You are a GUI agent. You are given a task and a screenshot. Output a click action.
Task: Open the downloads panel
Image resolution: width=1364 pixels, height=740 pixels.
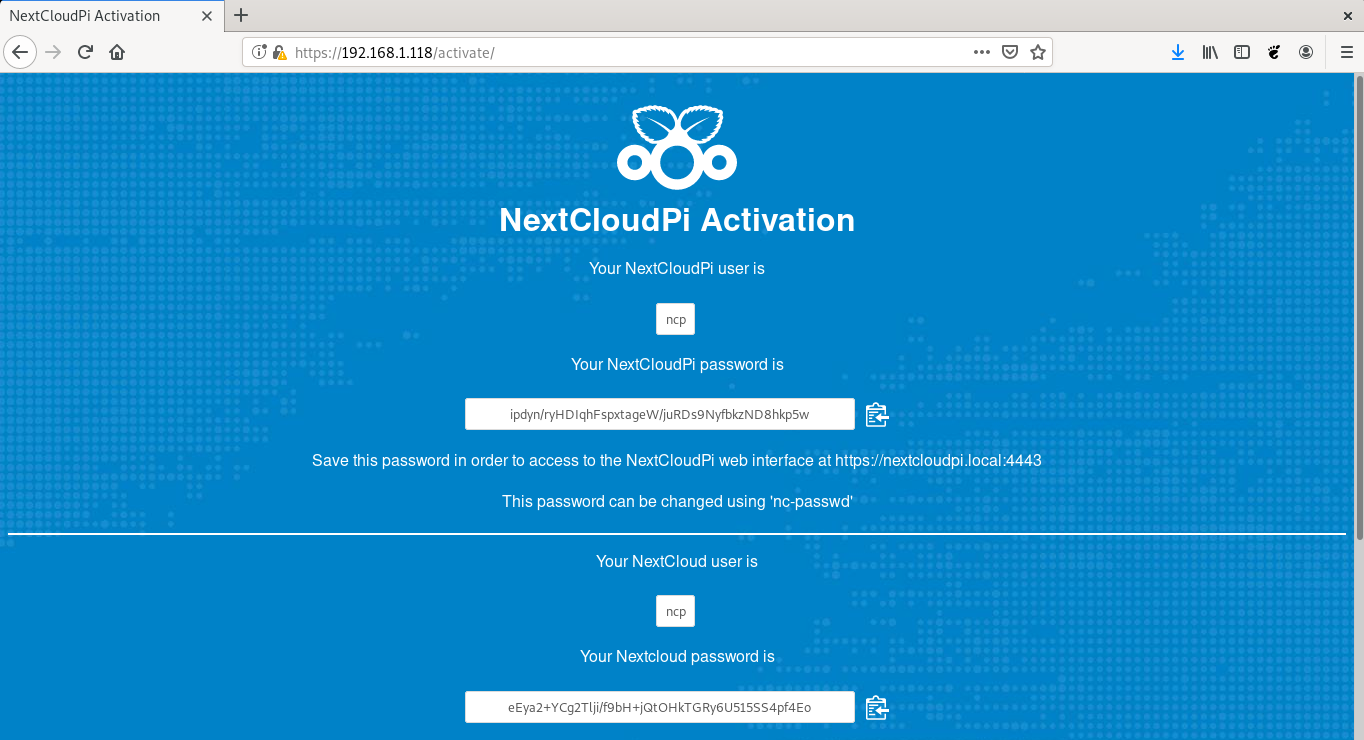pos(1178,52)
